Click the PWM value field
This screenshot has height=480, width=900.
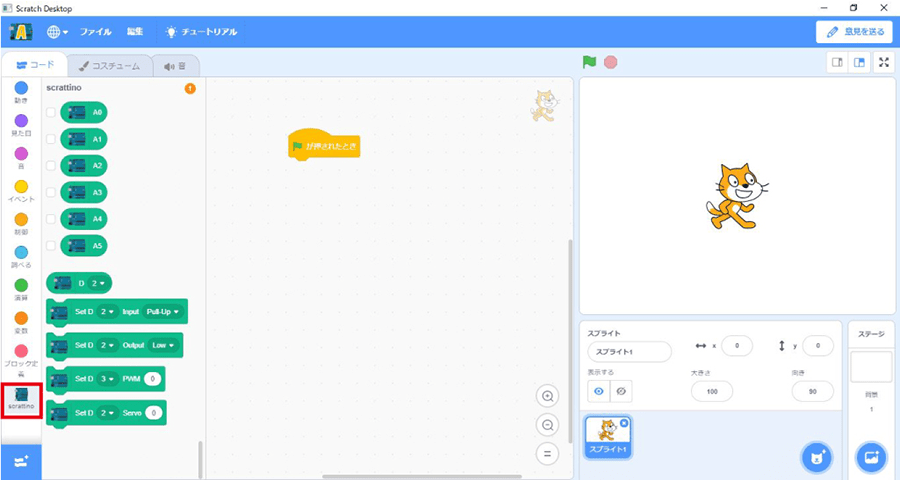click(152, 379)
